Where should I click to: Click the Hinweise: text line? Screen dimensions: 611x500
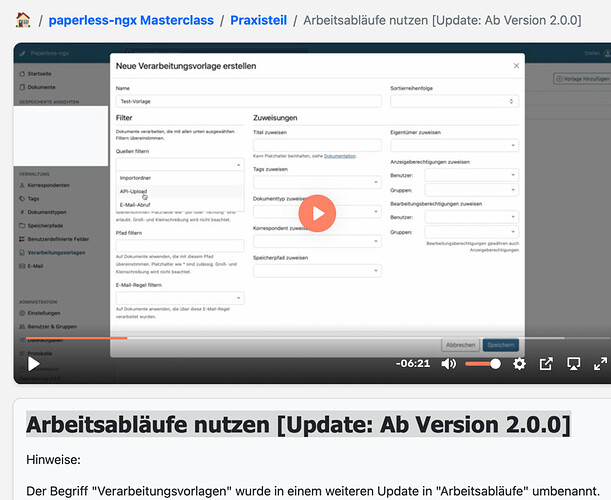(x=53, y=460)
